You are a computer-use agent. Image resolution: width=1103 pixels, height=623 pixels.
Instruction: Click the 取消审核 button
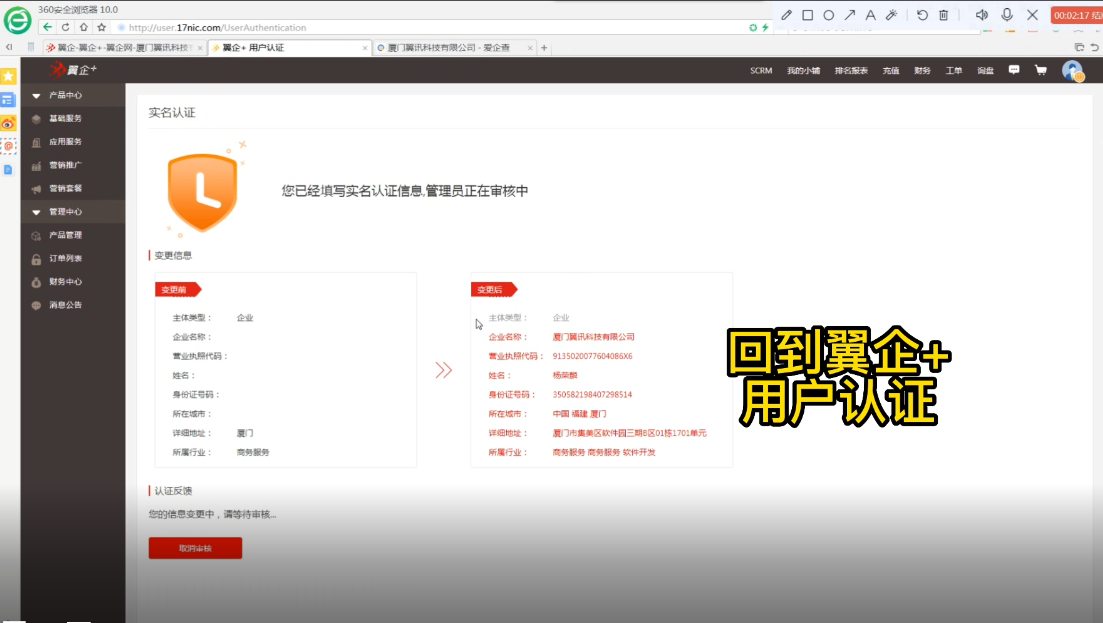(196, 548)
